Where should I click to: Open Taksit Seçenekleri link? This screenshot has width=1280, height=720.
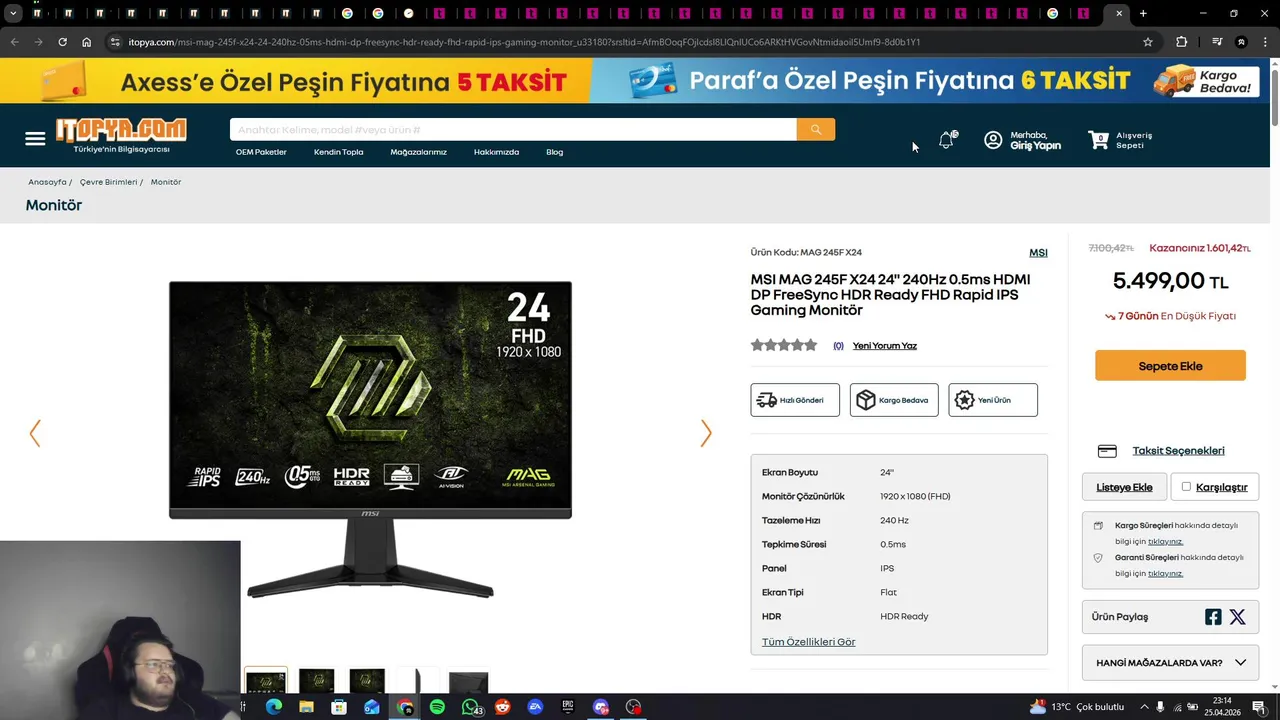pyautogui.click(x=1178, y=451)
